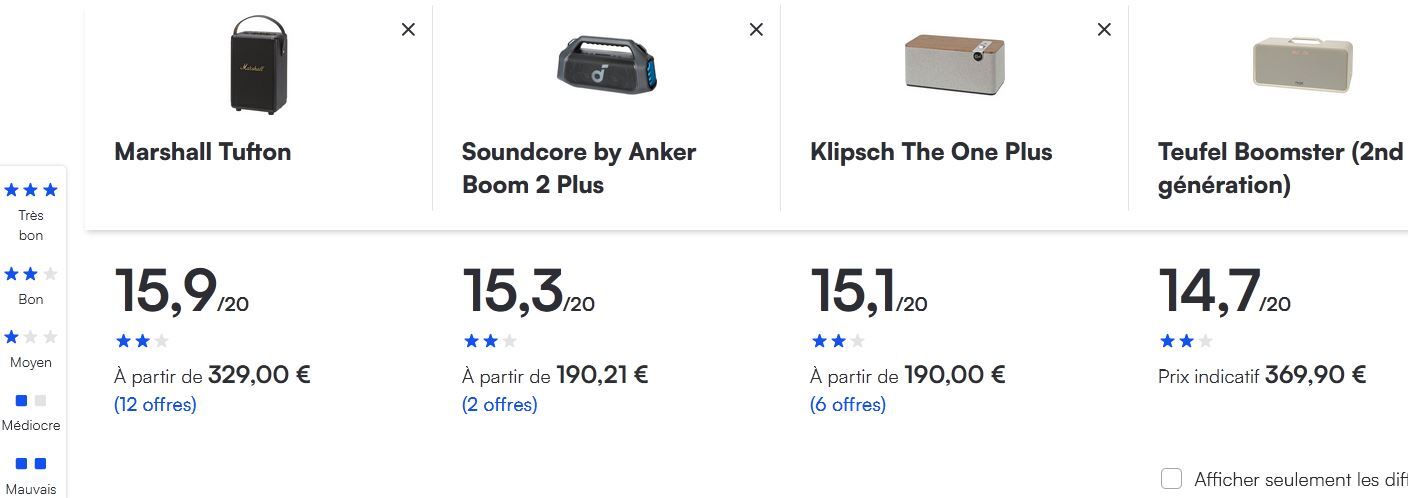Open the '12 offres' link for Marshall
Image resolution: width=1408 pixels, height=498 pixels.
point(155,405)
